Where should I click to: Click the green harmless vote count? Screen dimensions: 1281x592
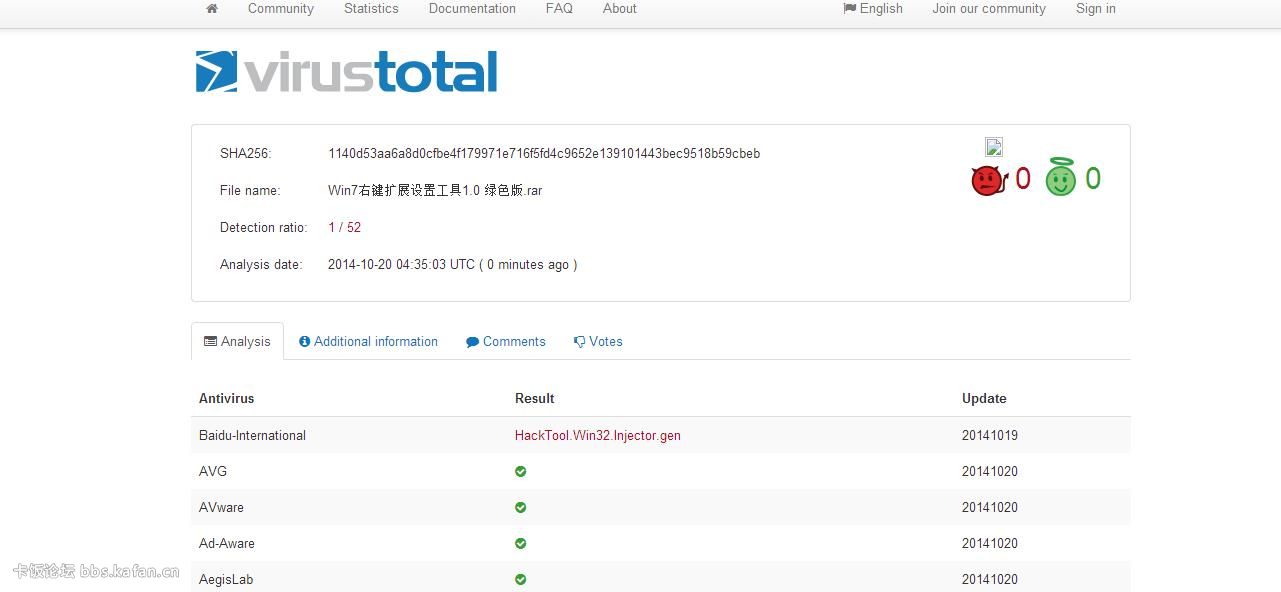[1093, 179]
